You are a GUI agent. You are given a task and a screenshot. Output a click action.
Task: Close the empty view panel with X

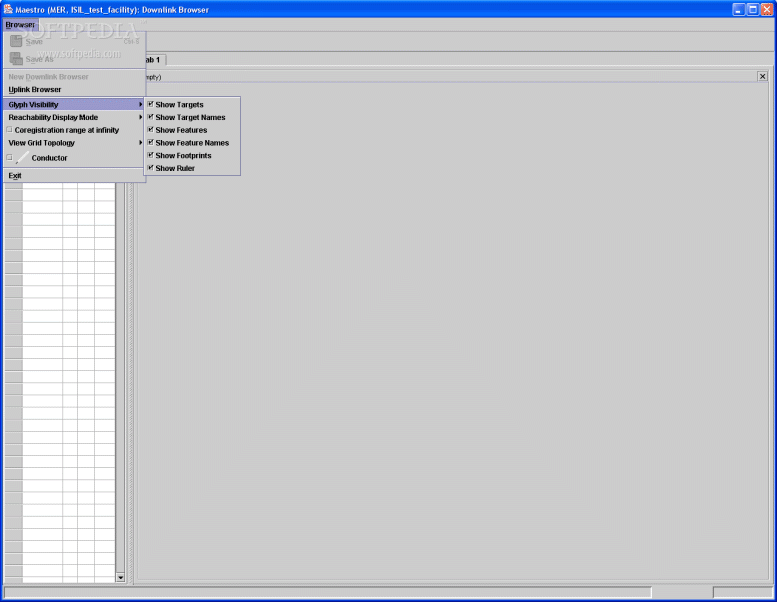(x=763, y=76)
